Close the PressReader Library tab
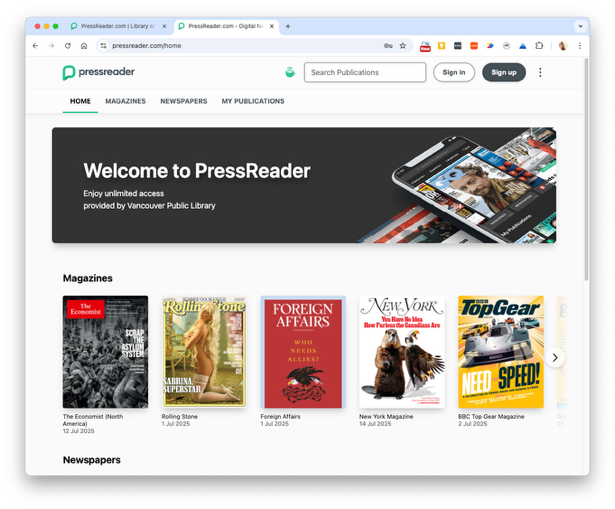 (164, 26)
